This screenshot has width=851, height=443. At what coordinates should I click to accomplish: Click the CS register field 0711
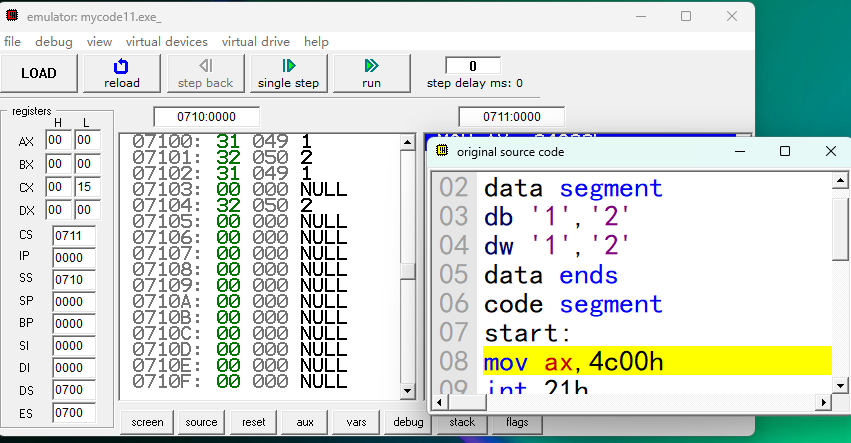74,236
